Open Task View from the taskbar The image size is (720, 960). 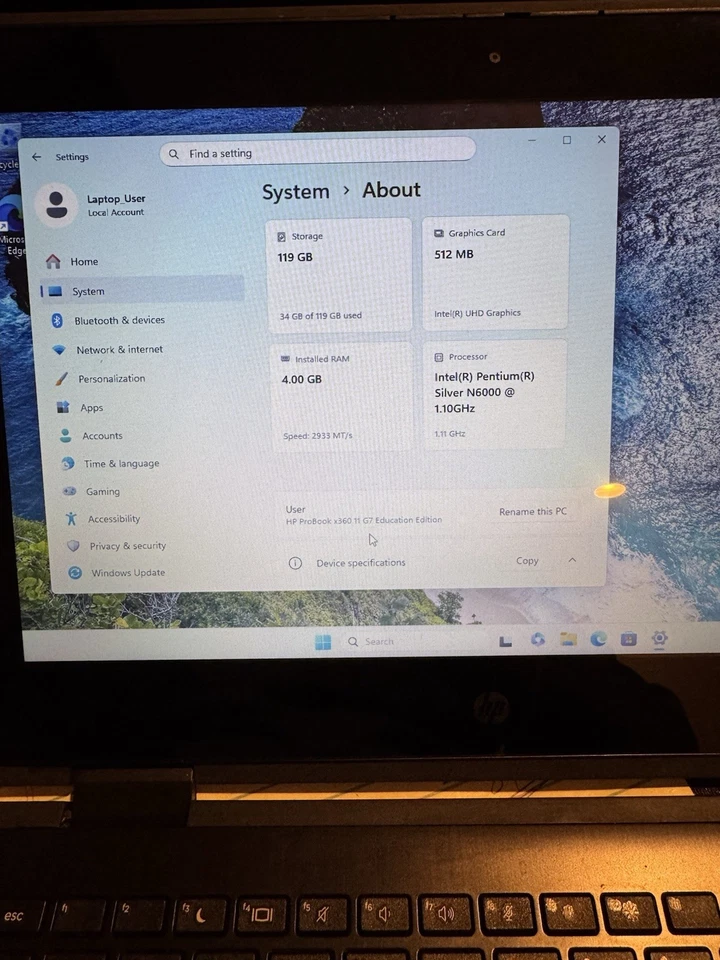(x=506, y=641)
